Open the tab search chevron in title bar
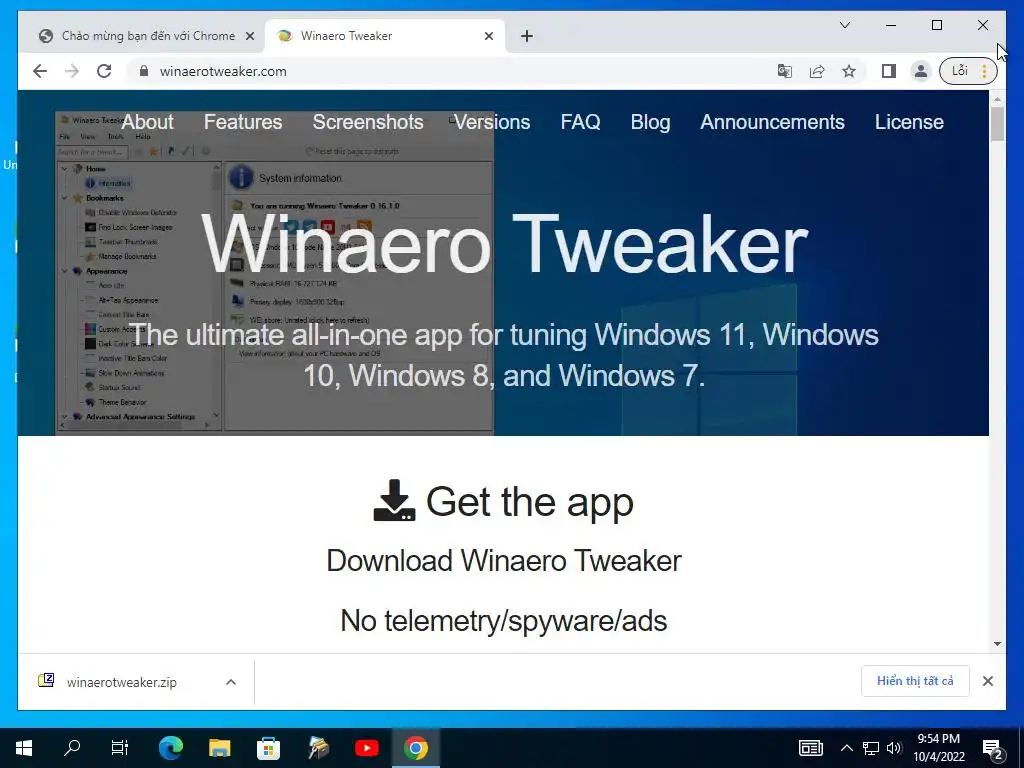This screenshot has width=1024, height=768. coord(844,25)
